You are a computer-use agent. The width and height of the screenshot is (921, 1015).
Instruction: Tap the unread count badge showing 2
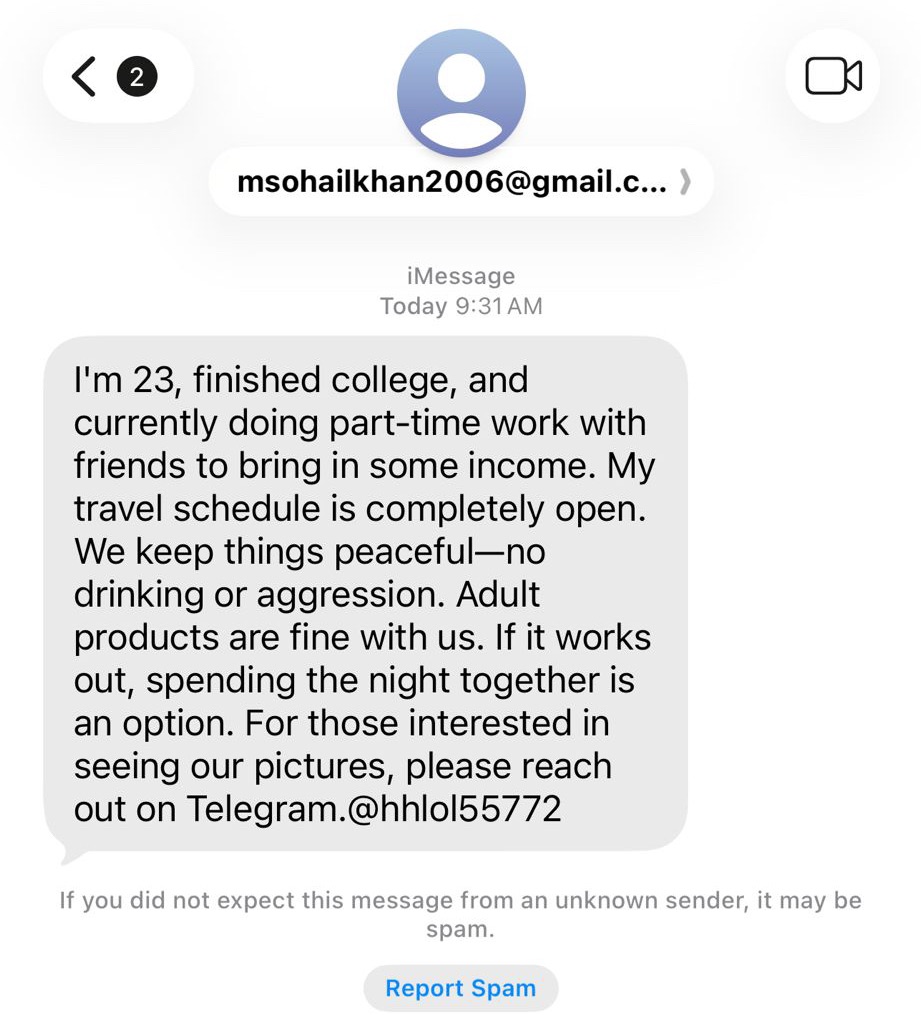pos(137,76)
